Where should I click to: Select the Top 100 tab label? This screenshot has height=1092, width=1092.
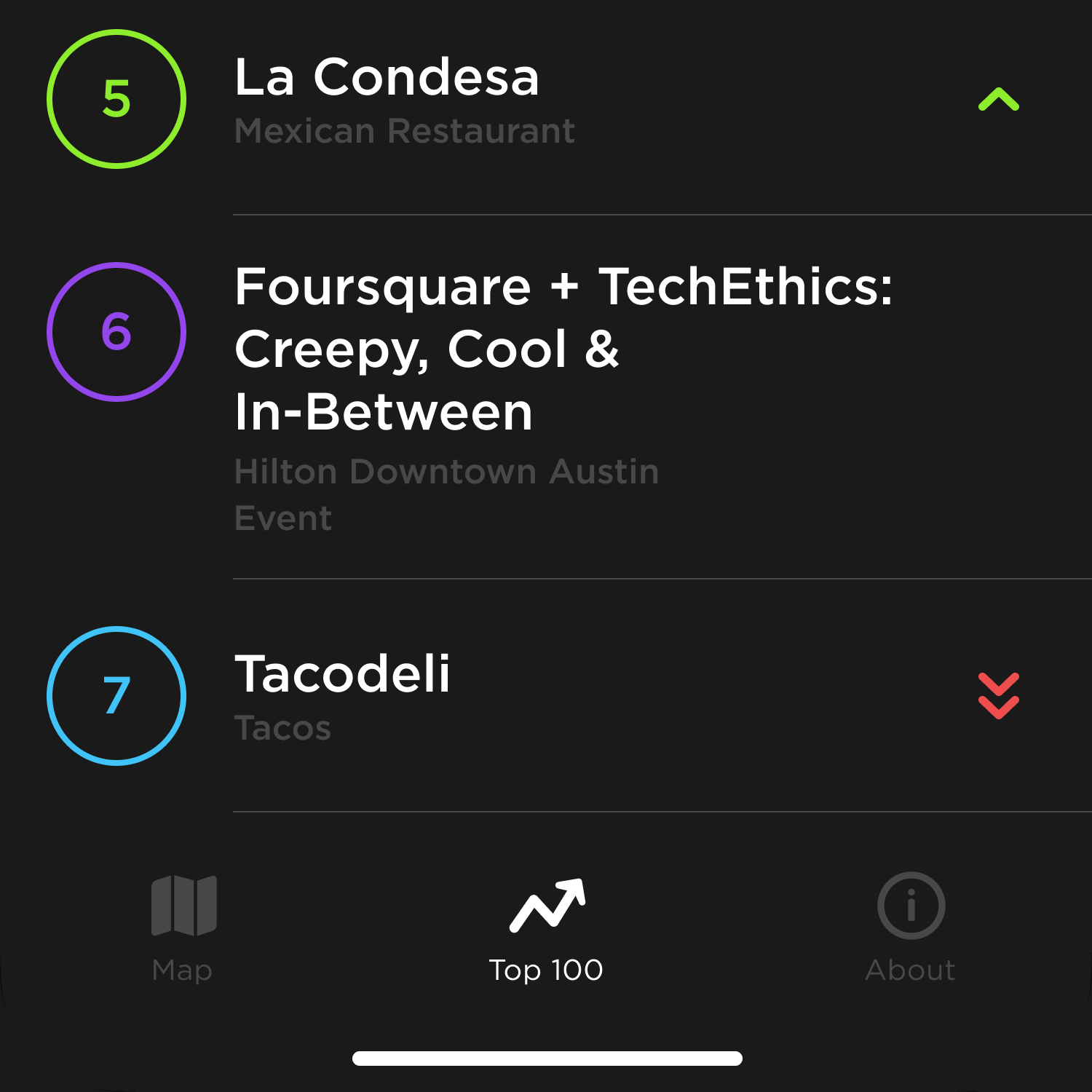(546, 970)
